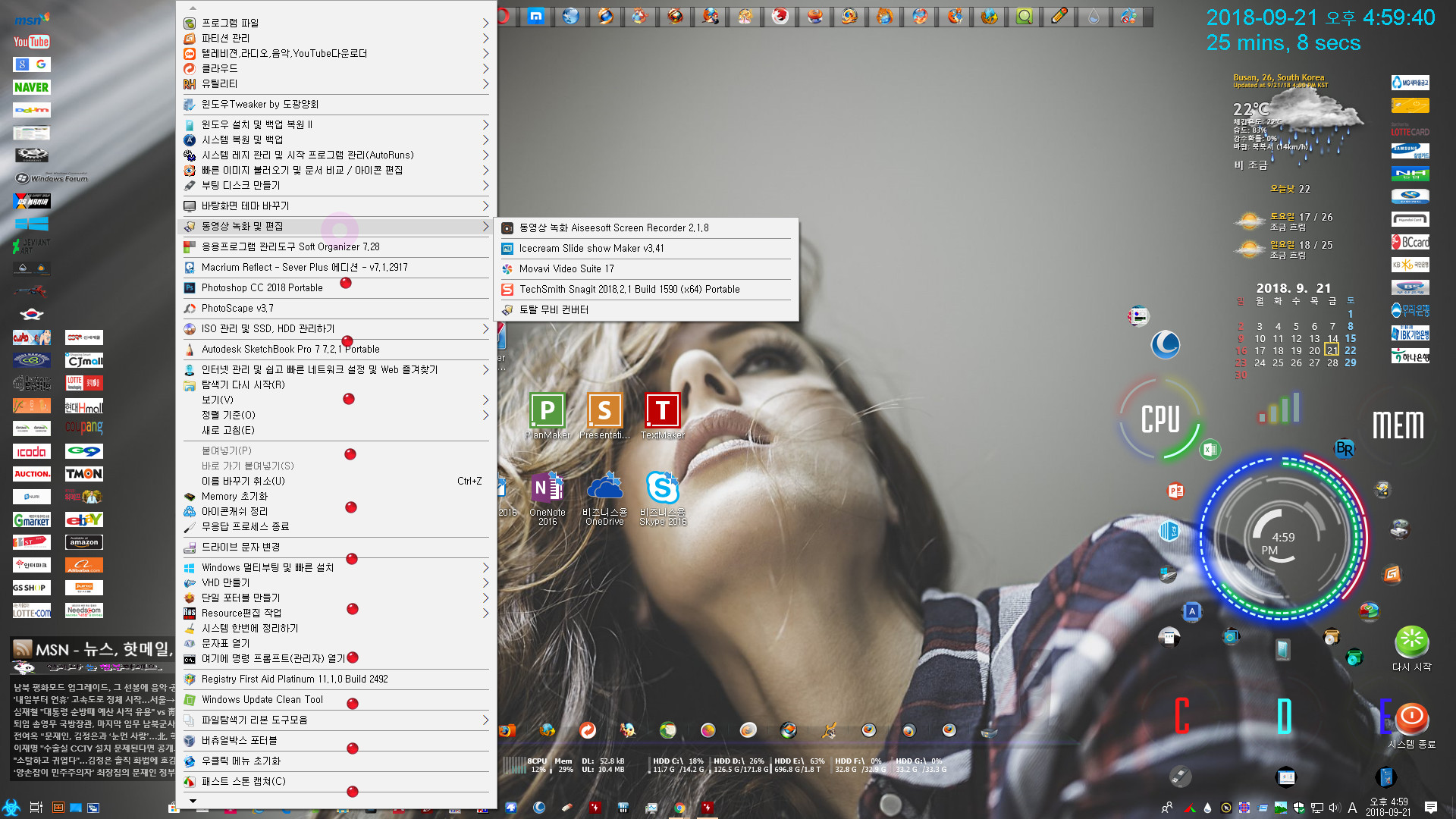Open the Windows Forum shortcut
This screenshot has height=819, width=1456.
52,178
